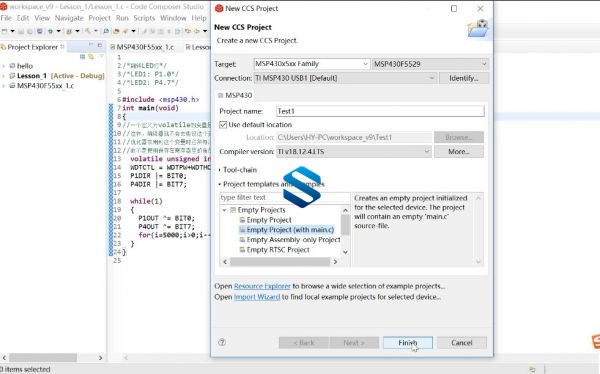Select Empty Assembly-only Project template

290,240
